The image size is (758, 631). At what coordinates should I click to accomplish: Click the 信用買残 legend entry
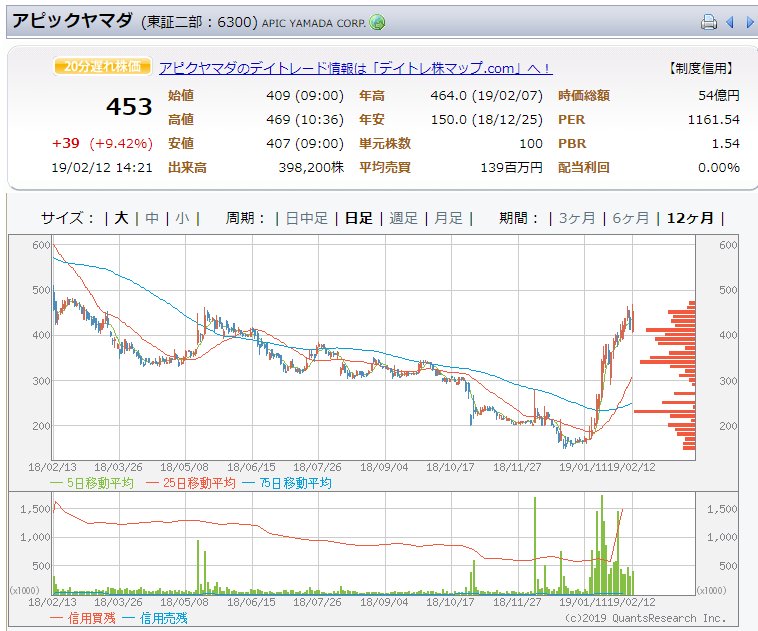tap(83, 618)
